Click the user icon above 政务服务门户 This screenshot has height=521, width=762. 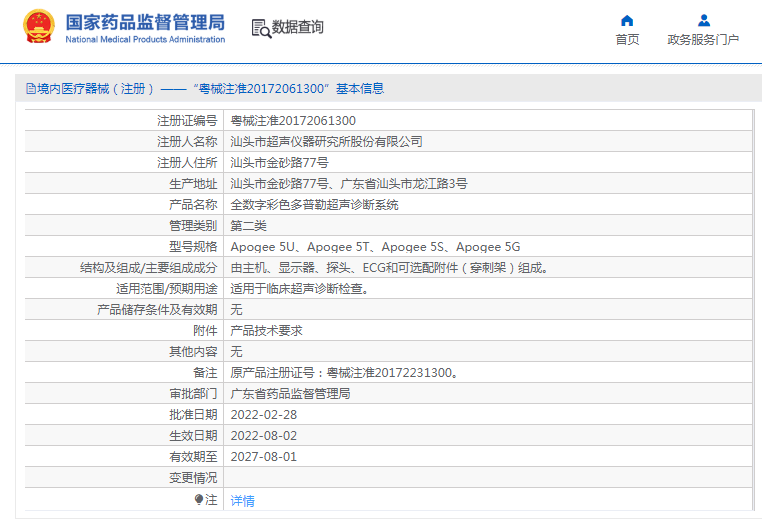tap(703, 20)
